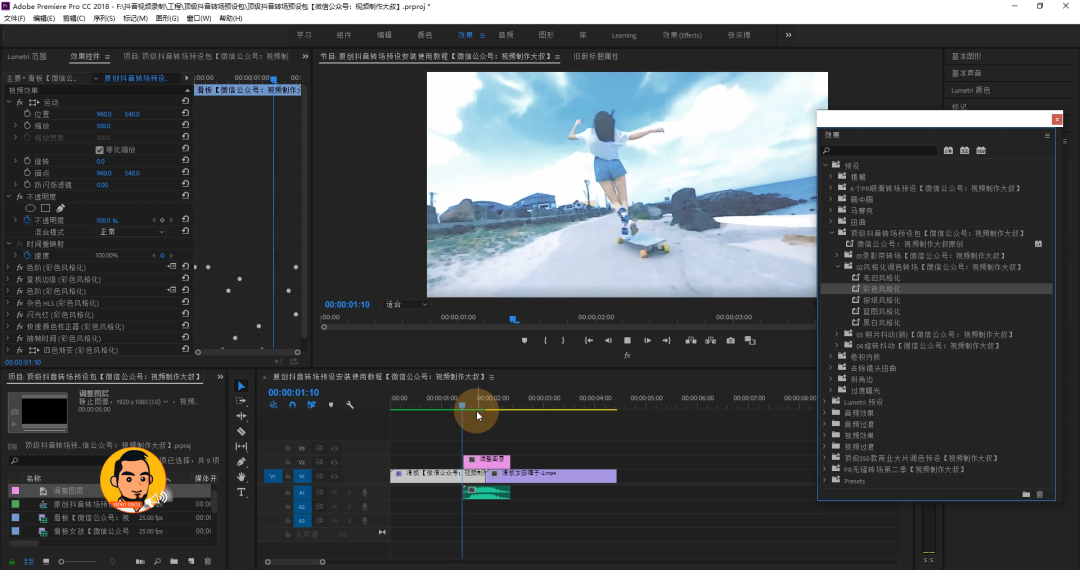Filter by YUV effects icon

[982, 150]
